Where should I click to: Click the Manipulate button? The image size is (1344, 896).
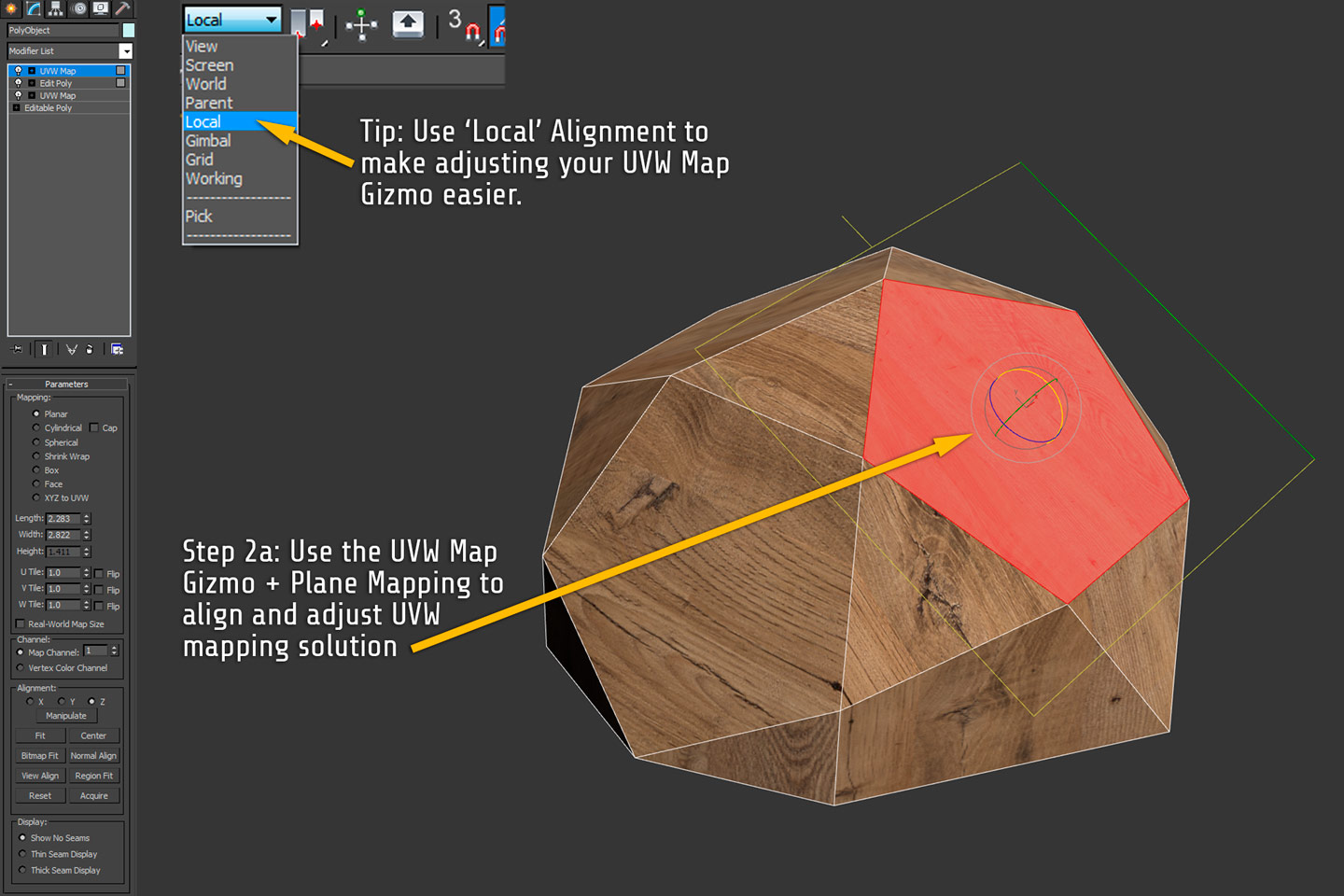point(66,716)
